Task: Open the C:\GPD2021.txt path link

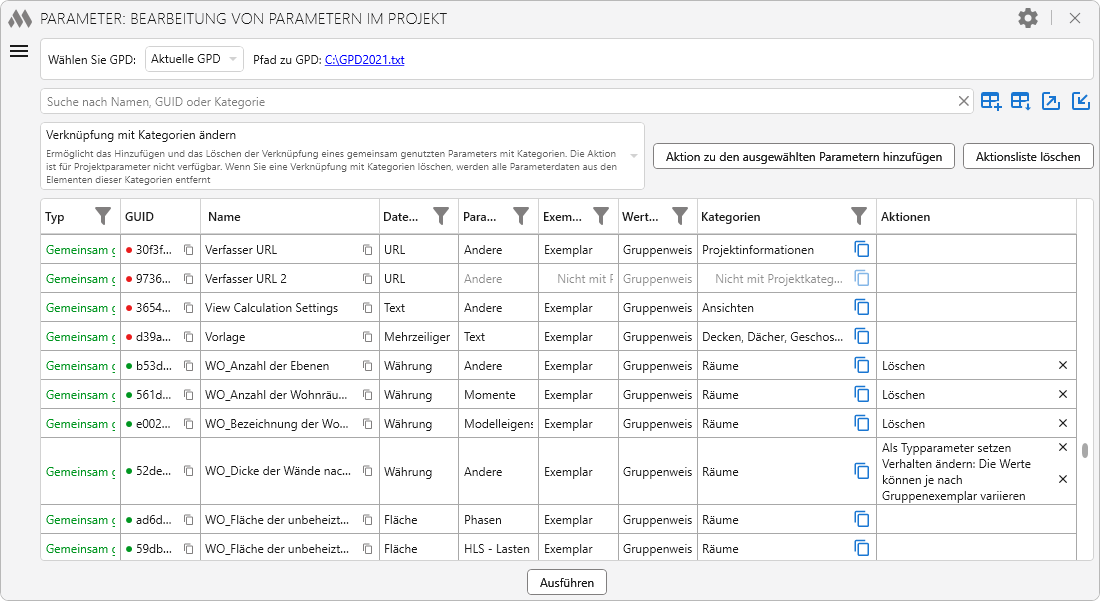Action: pyautogui.click(x=364, y=60)
